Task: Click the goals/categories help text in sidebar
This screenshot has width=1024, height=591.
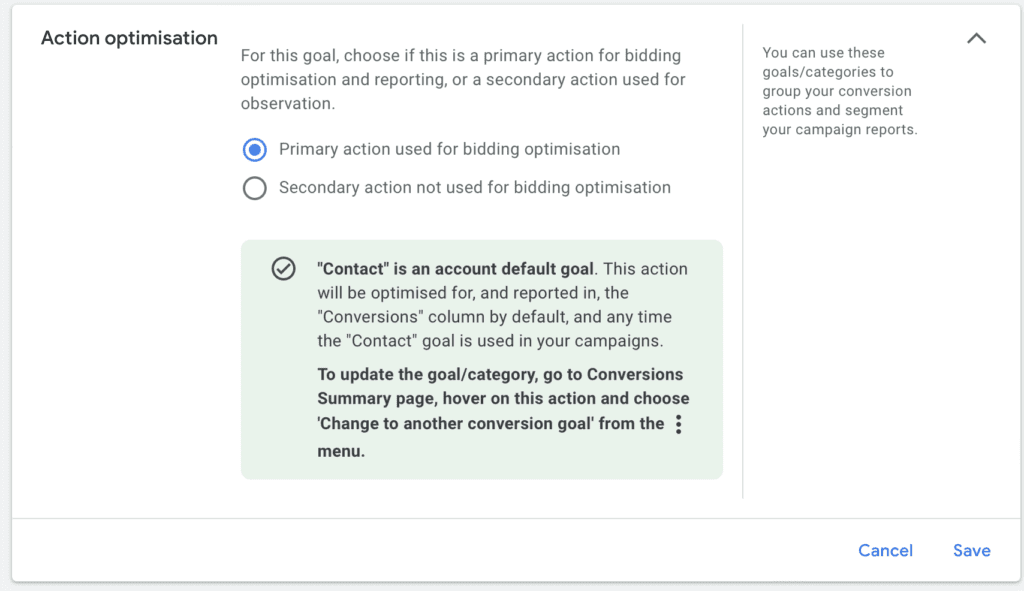Action: pyautogui.click(x=839, y=90)
